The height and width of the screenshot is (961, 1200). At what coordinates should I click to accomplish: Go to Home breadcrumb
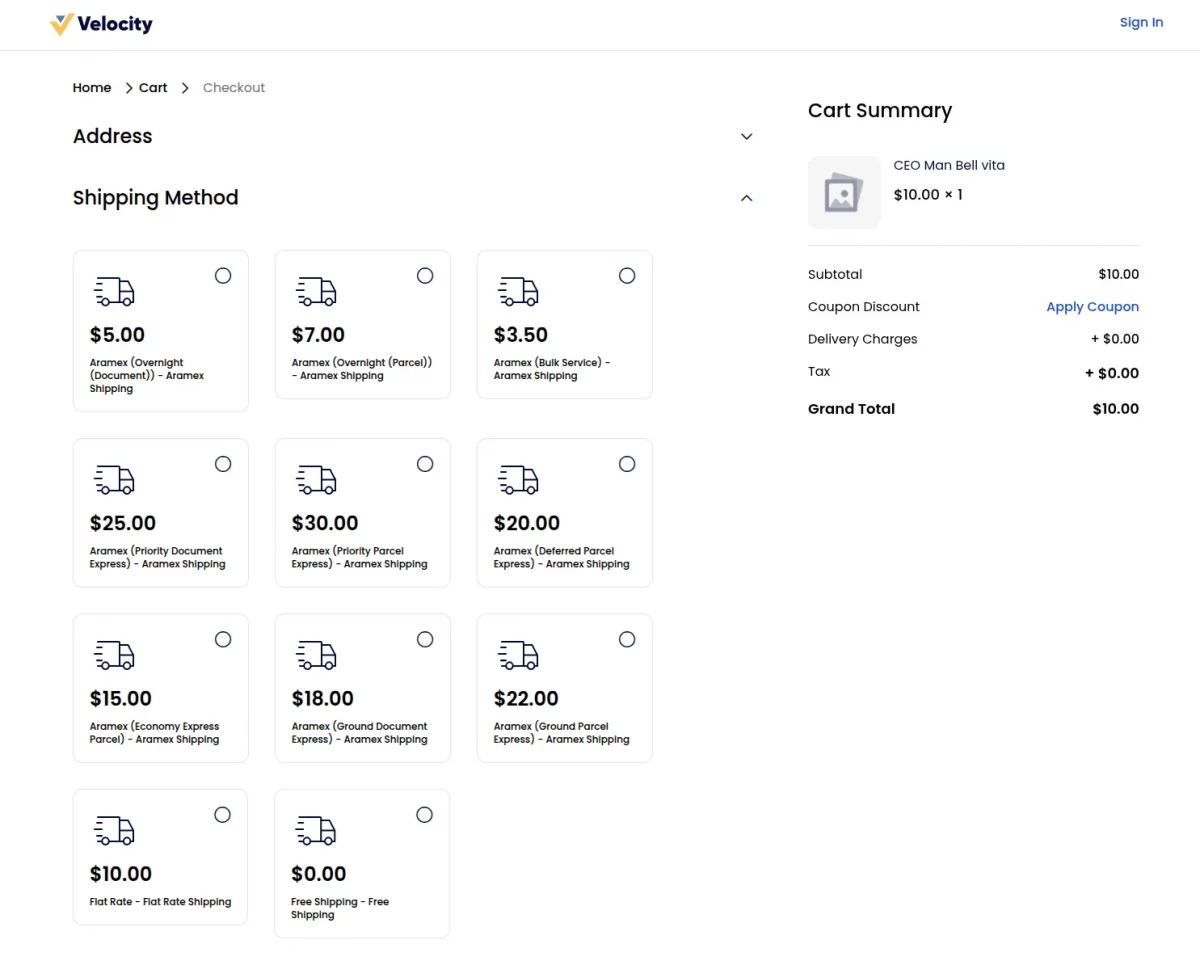click(x=92, y=88)
